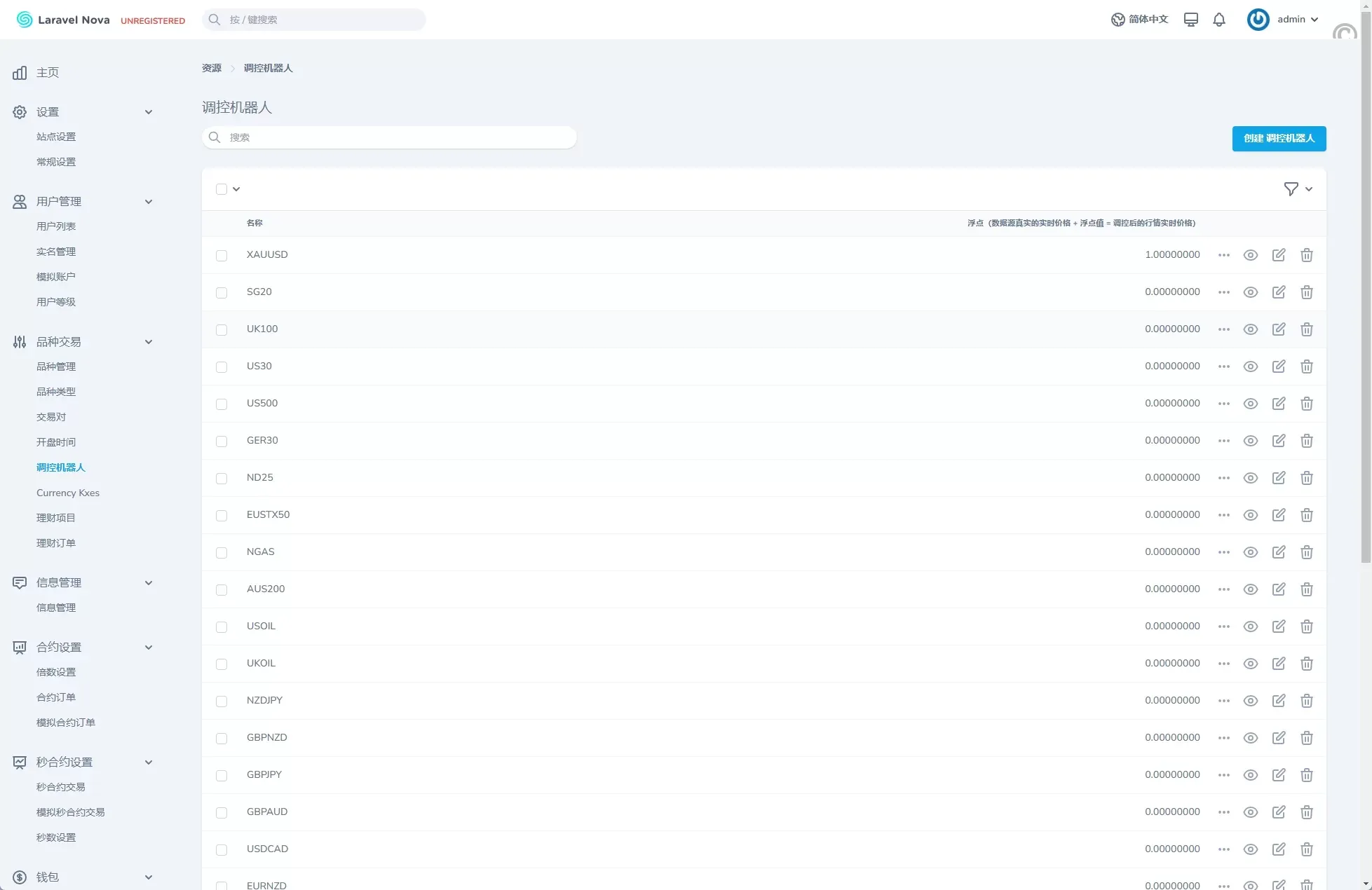The width and height of the screenshot is (1372, 890).
Task: Click trash icon for GER30 row
Action: point(1307,441)
